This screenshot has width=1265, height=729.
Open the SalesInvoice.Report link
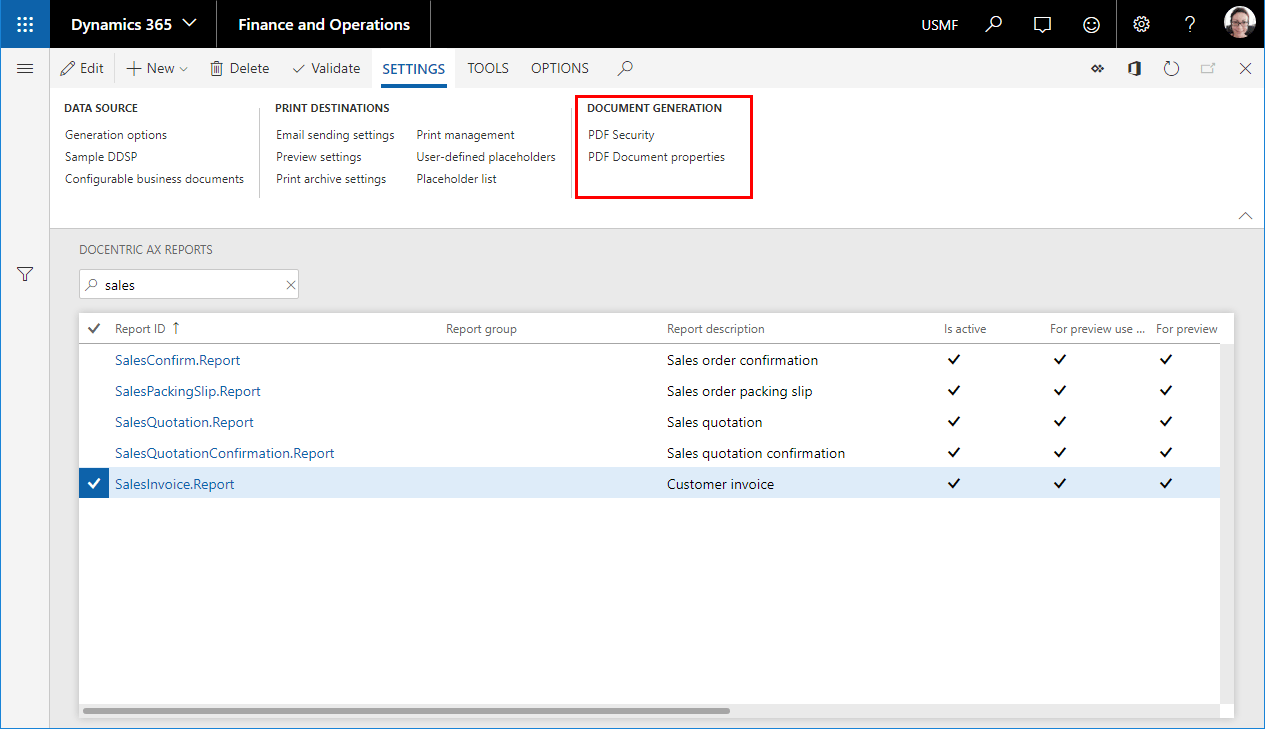tap(175, 484)
